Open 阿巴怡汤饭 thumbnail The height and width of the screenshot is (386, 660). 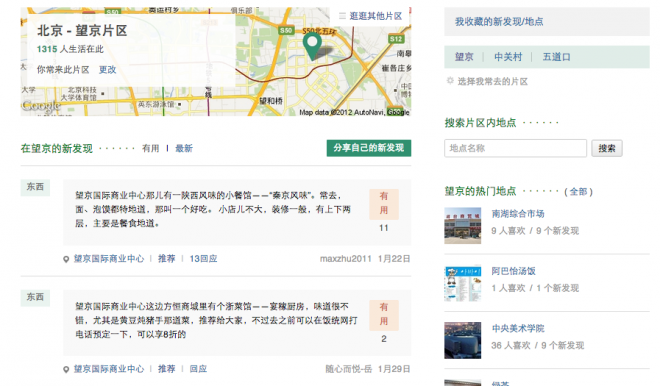coord(463,283)
